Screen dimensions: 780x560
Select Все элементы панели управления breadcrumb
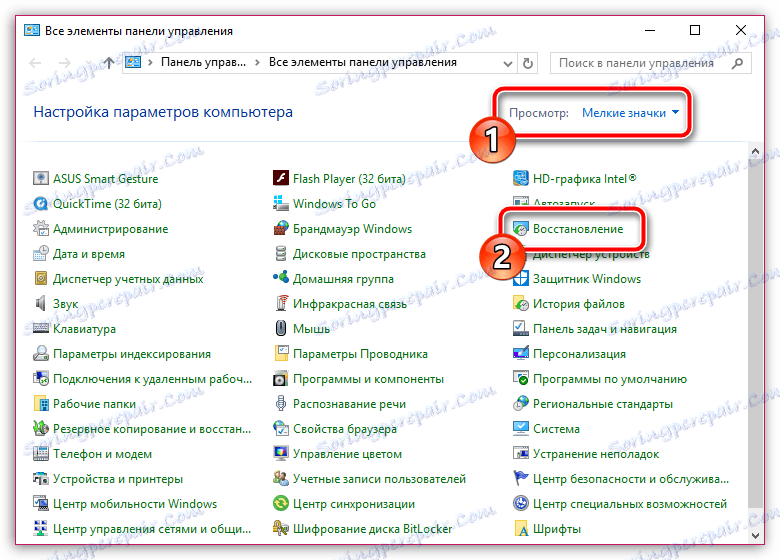(363, 63)
